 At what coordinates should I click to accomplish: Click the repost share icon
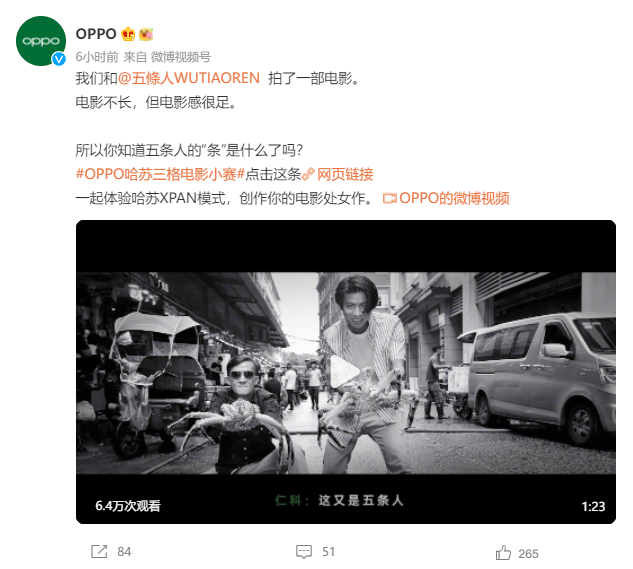(x=99, y=551)
